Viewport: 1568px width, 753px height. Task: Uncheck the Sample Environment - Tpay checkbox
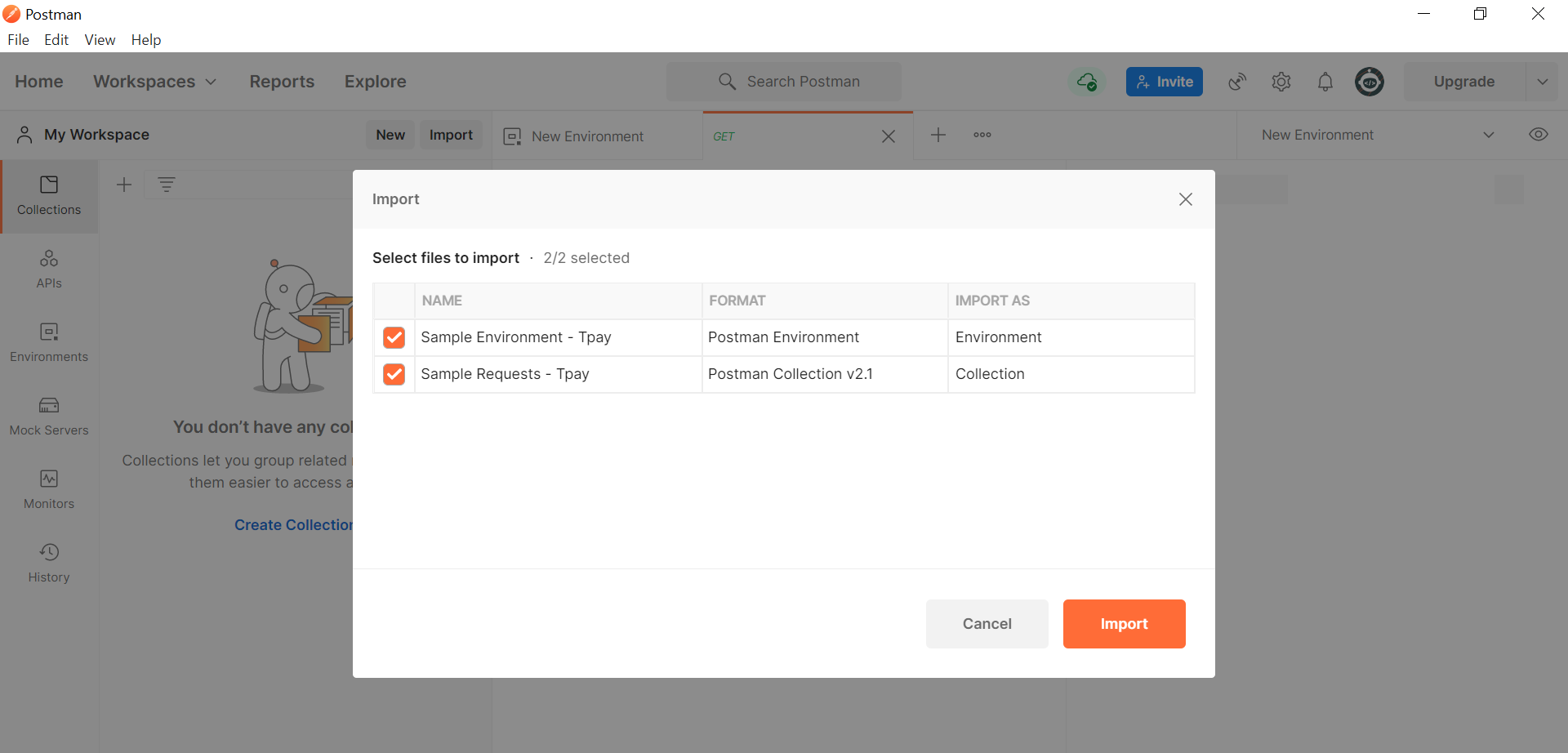click(x=394, y=337)
